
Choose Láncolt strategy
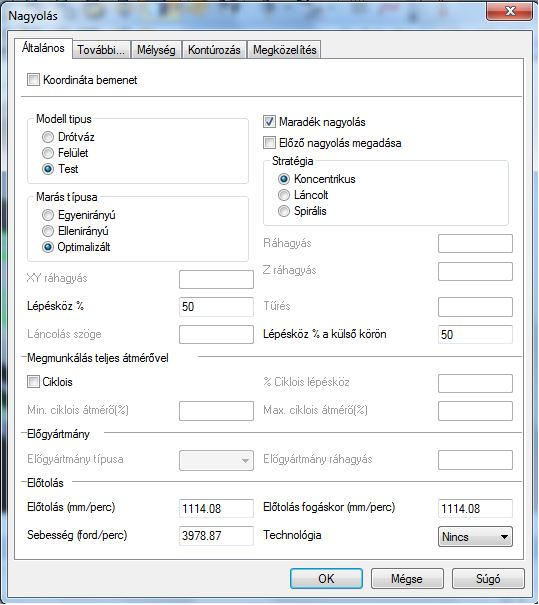284,195
